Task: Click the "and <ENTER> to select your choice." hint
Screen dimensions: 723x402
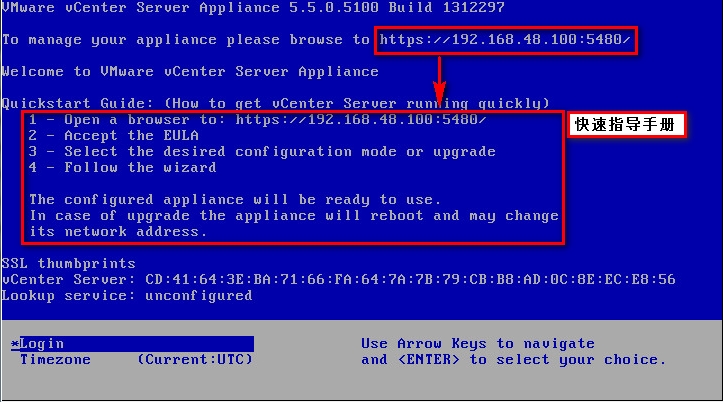Action: click(514, 360)
